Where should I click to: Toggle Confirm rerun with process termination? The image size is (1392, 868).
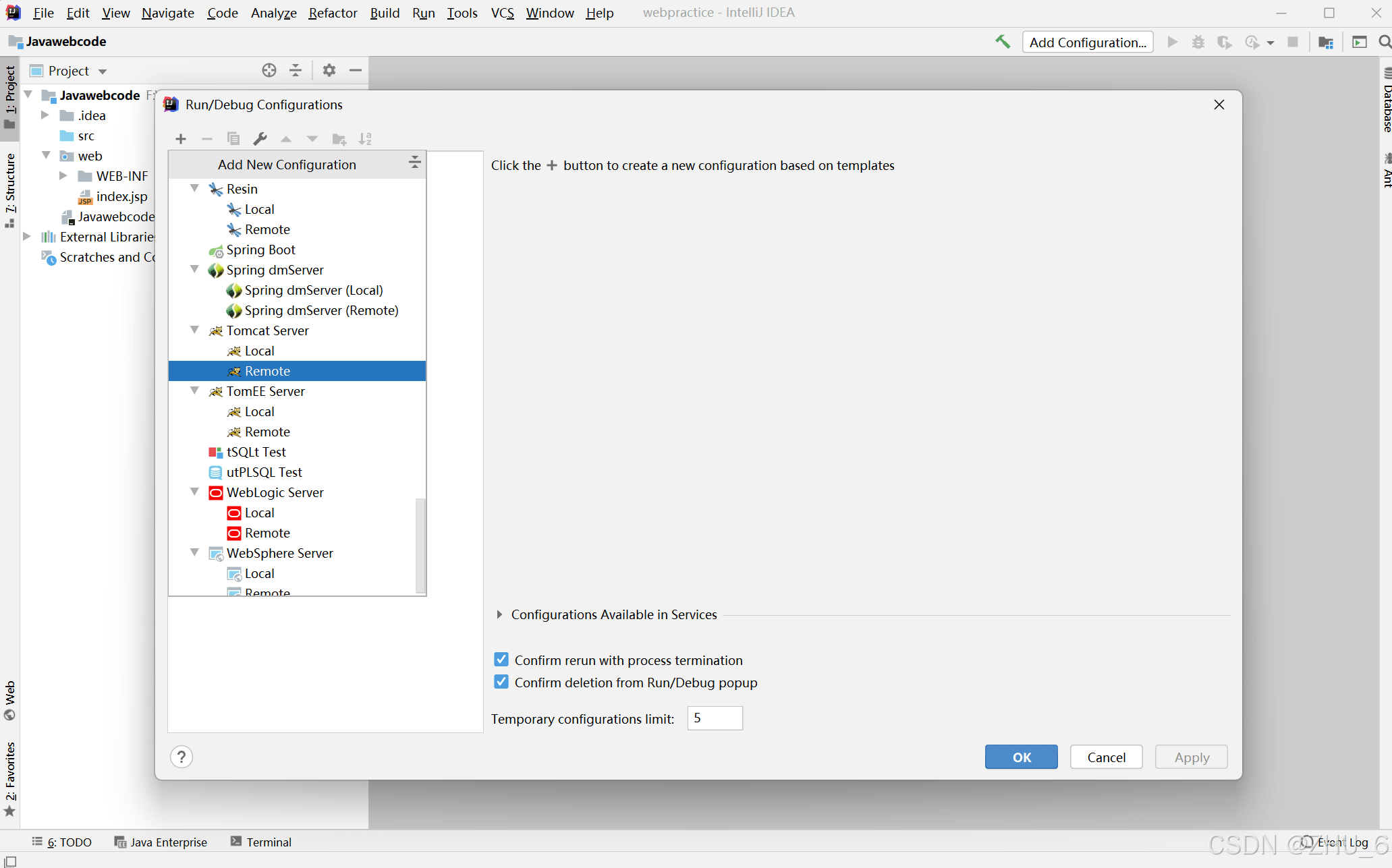tap(501, 660)
